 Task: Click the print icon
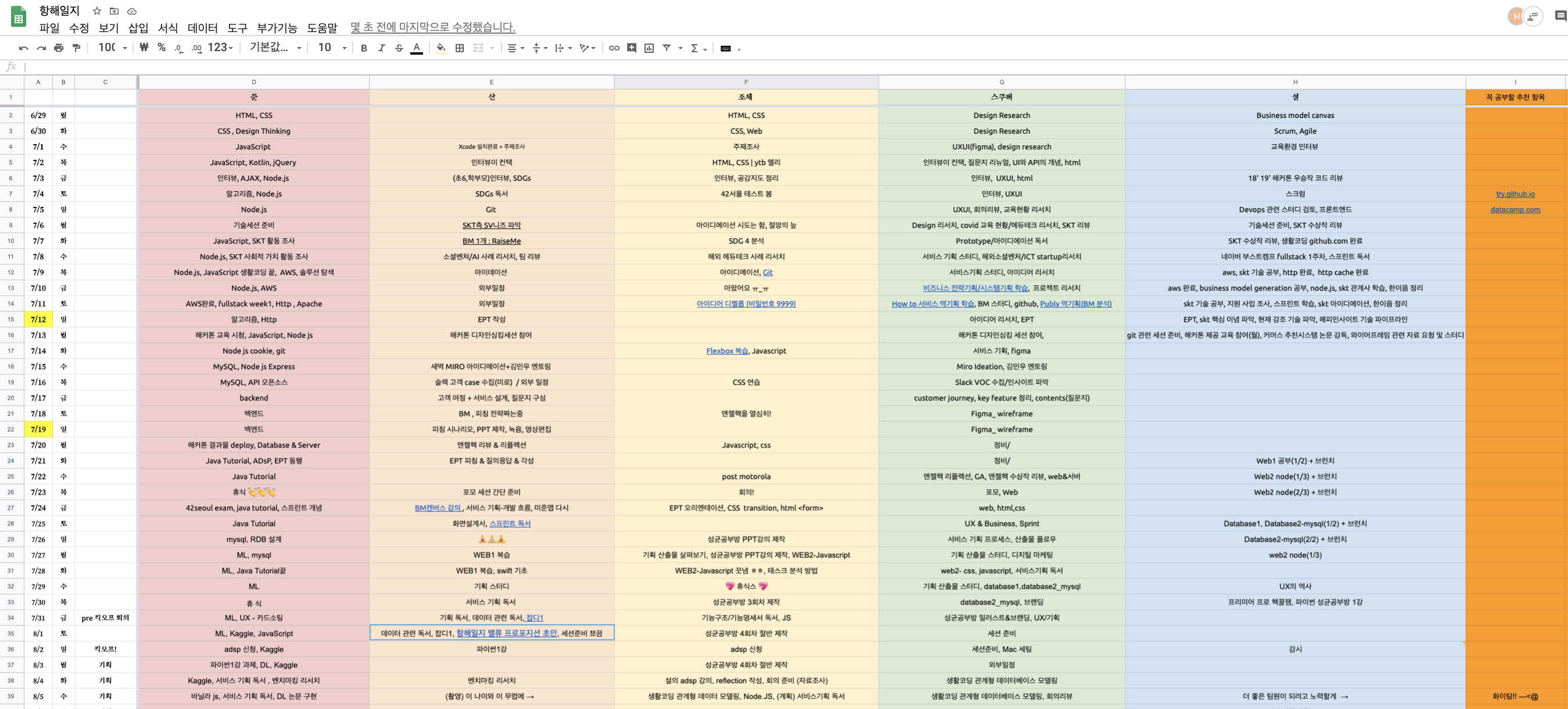click(59, 48)
